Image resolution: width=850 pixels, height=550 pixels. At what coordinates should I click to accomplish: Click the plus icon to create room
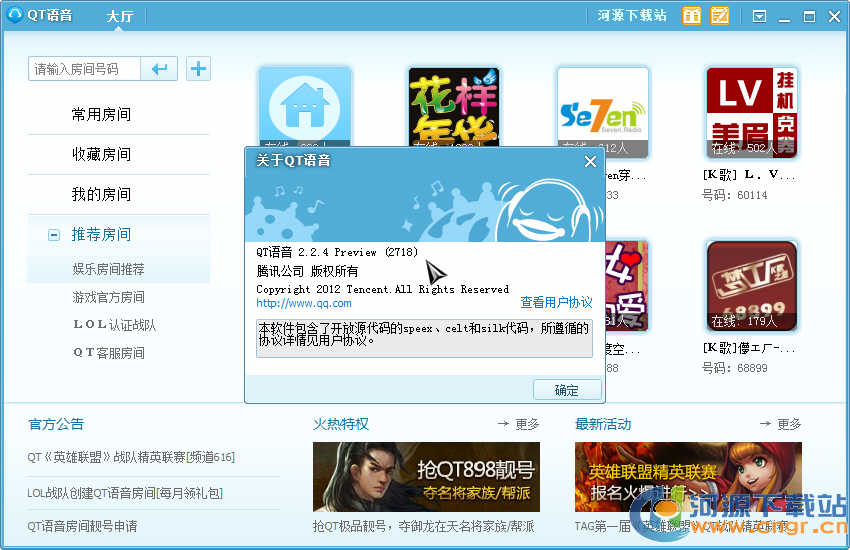(199, 69)
